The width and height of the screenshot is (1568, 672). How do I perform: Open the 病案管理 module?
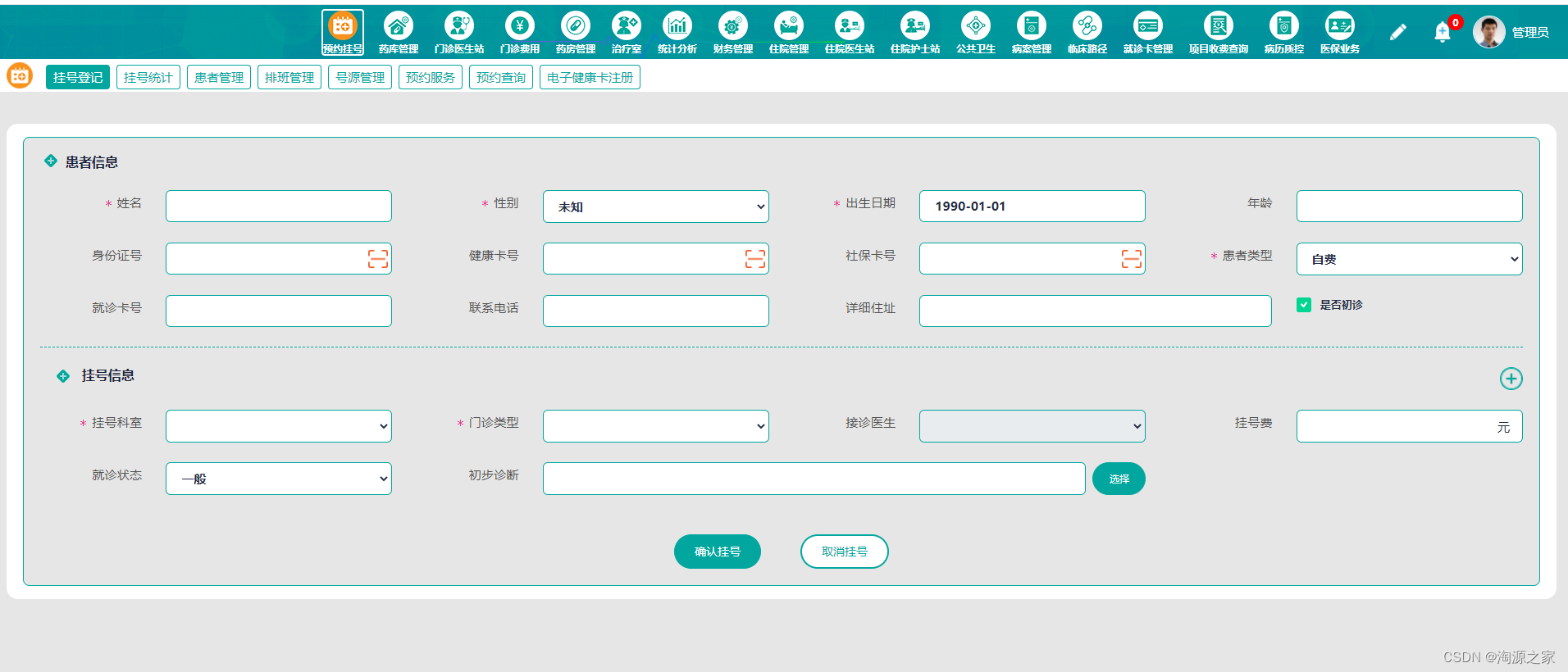1032,33
